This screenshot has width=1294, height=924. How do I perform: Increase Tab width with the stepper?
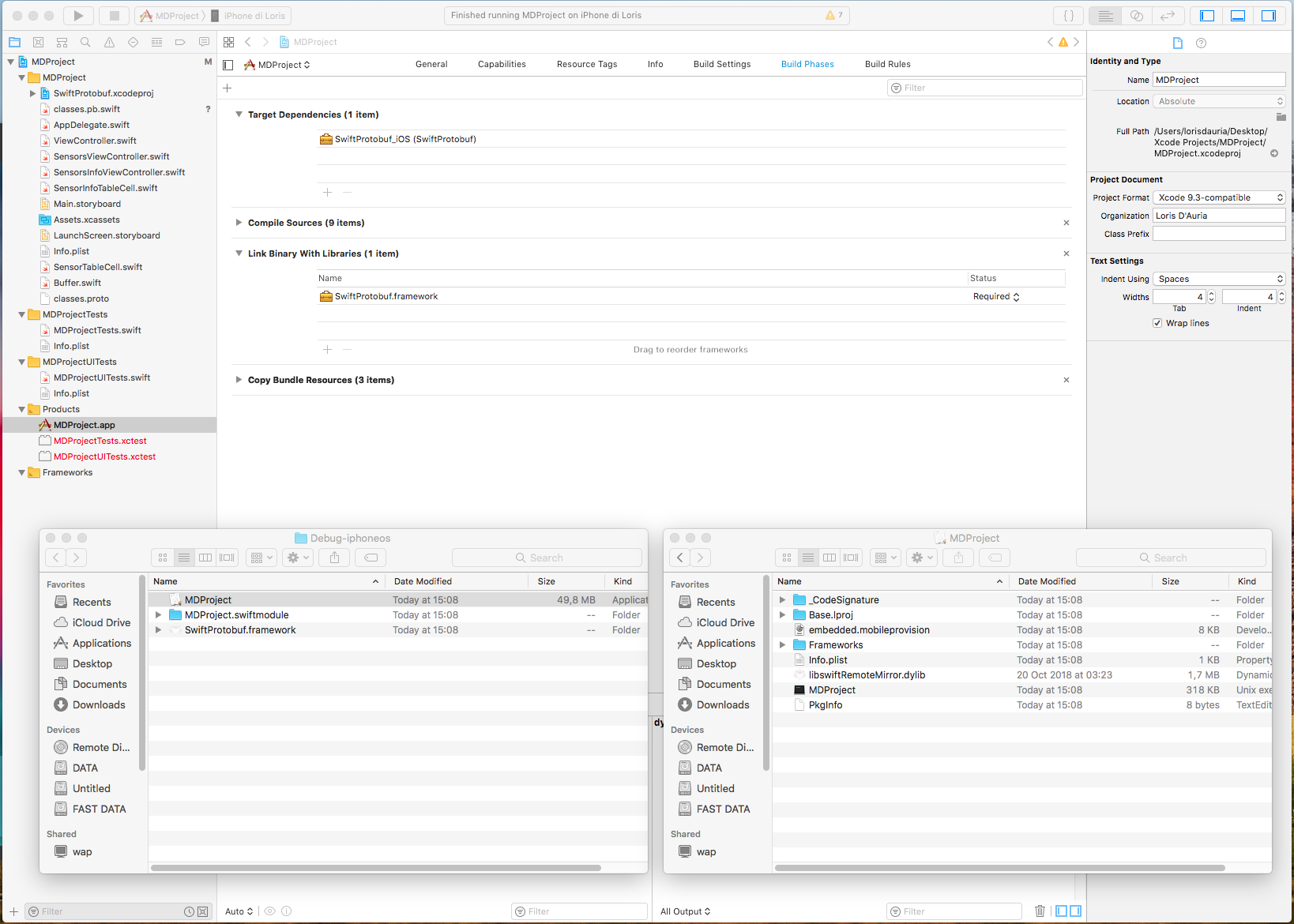tap(1211, 293)
